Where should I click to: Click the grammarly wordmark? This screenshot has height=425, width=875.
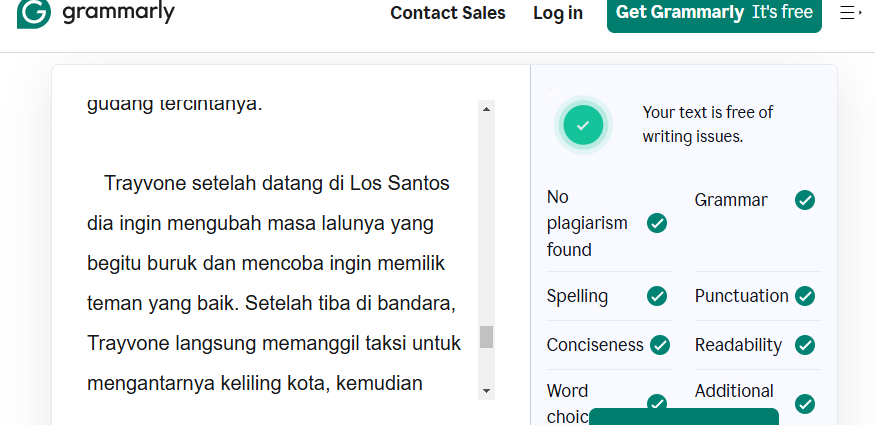[x=118, y=12]
